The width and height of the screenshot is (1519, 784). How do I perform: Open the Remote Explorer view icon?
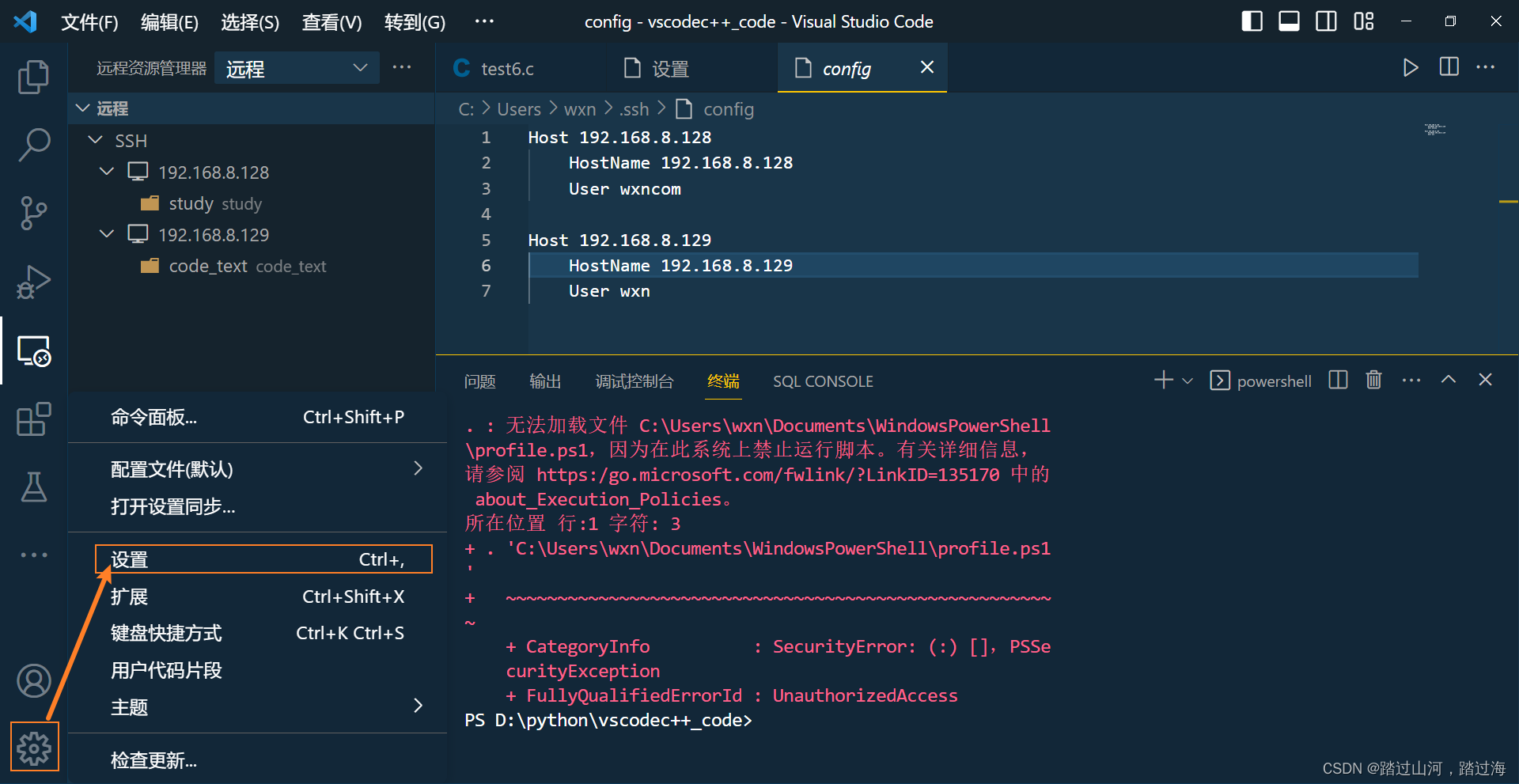33,350
